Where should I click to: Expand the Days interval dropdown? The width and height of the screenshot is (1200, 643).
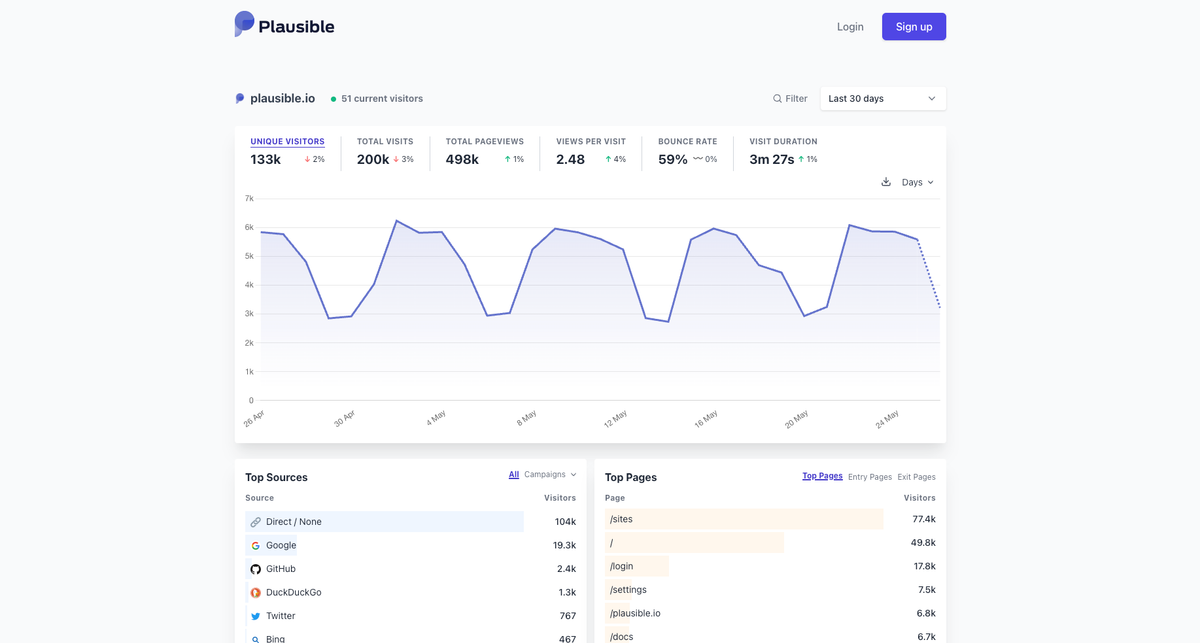[x=917, y=182]
